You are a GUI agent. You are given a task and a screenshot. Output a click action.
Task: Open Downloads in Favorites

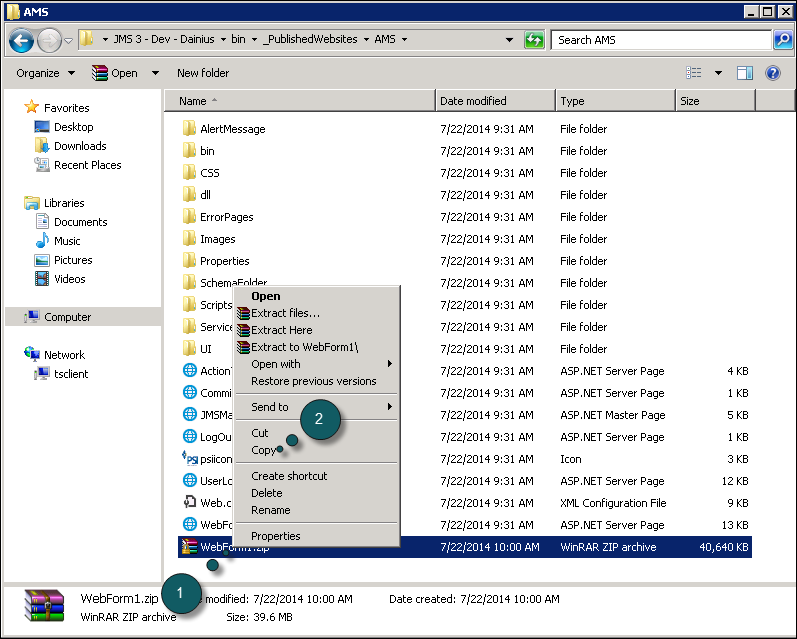point(80,146)
